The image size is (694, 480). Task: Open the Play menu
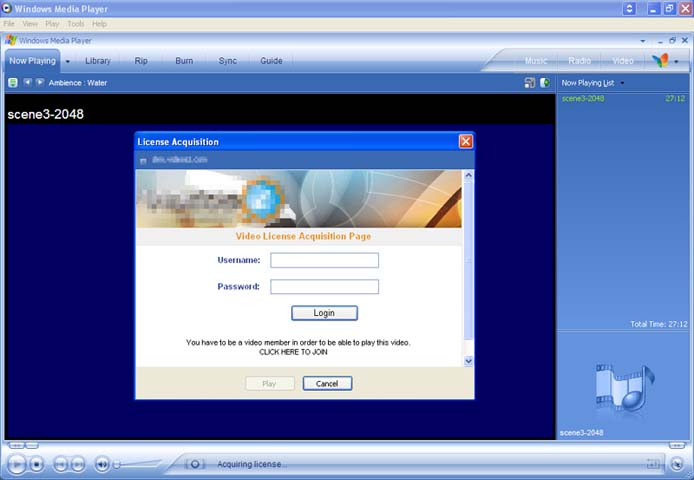coord(52,24)
